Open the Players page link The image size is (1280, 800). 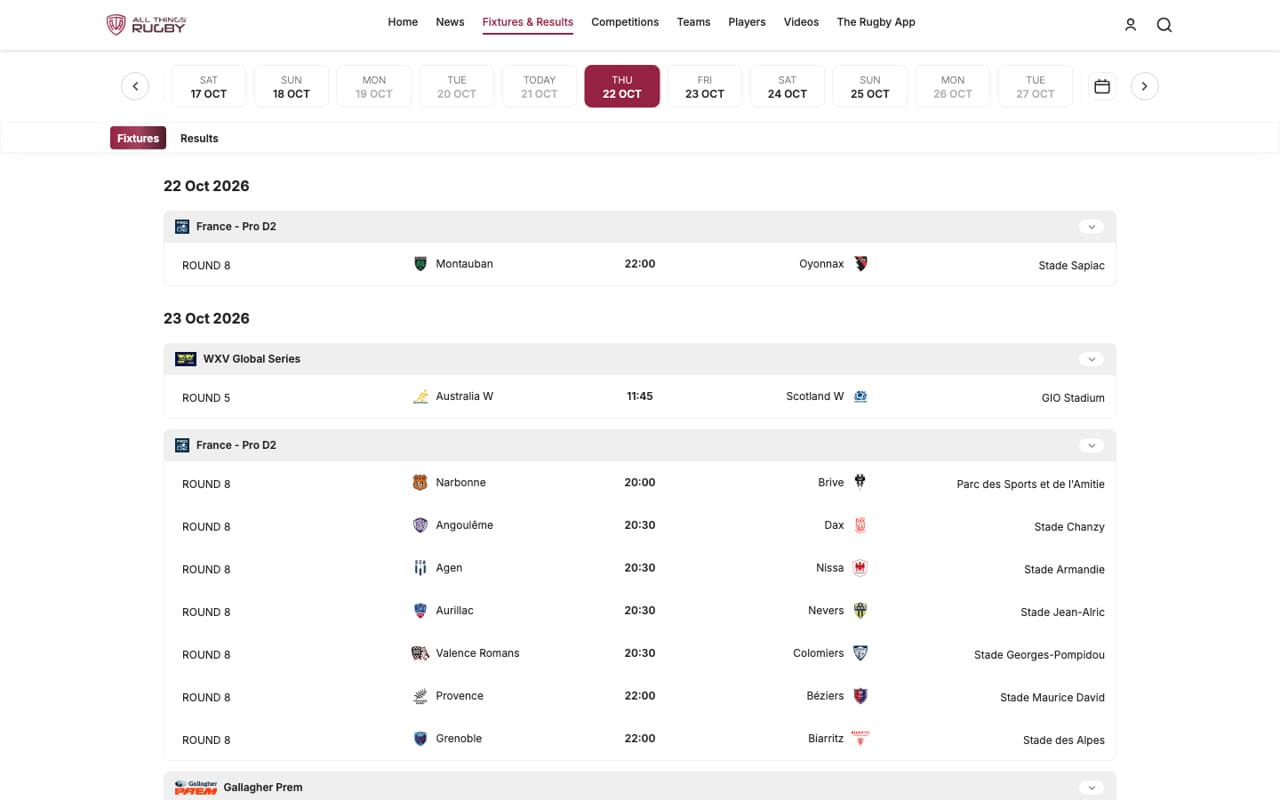747,22
